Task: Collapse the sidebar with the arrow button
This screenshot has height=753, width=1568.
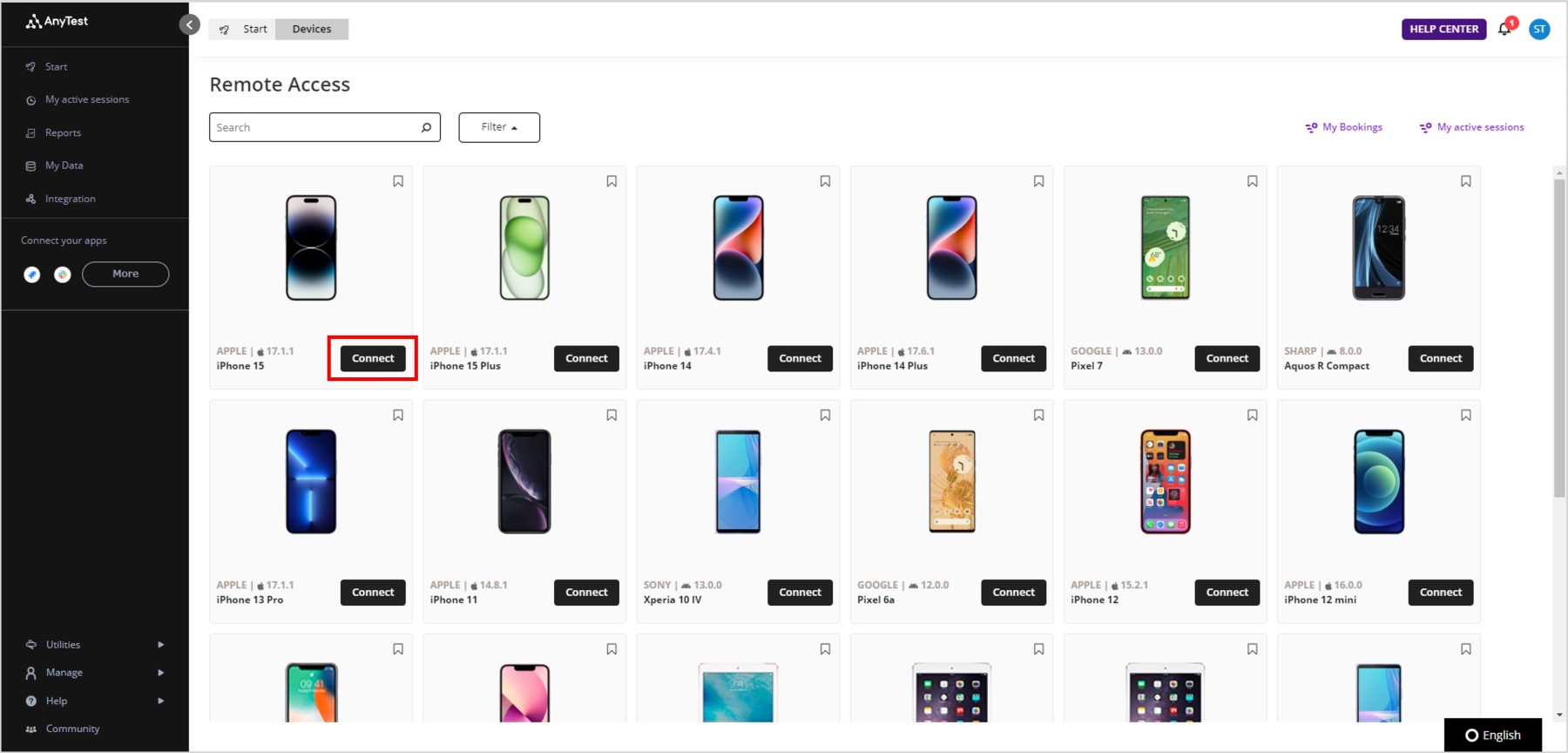Action: tap(189, 24)
